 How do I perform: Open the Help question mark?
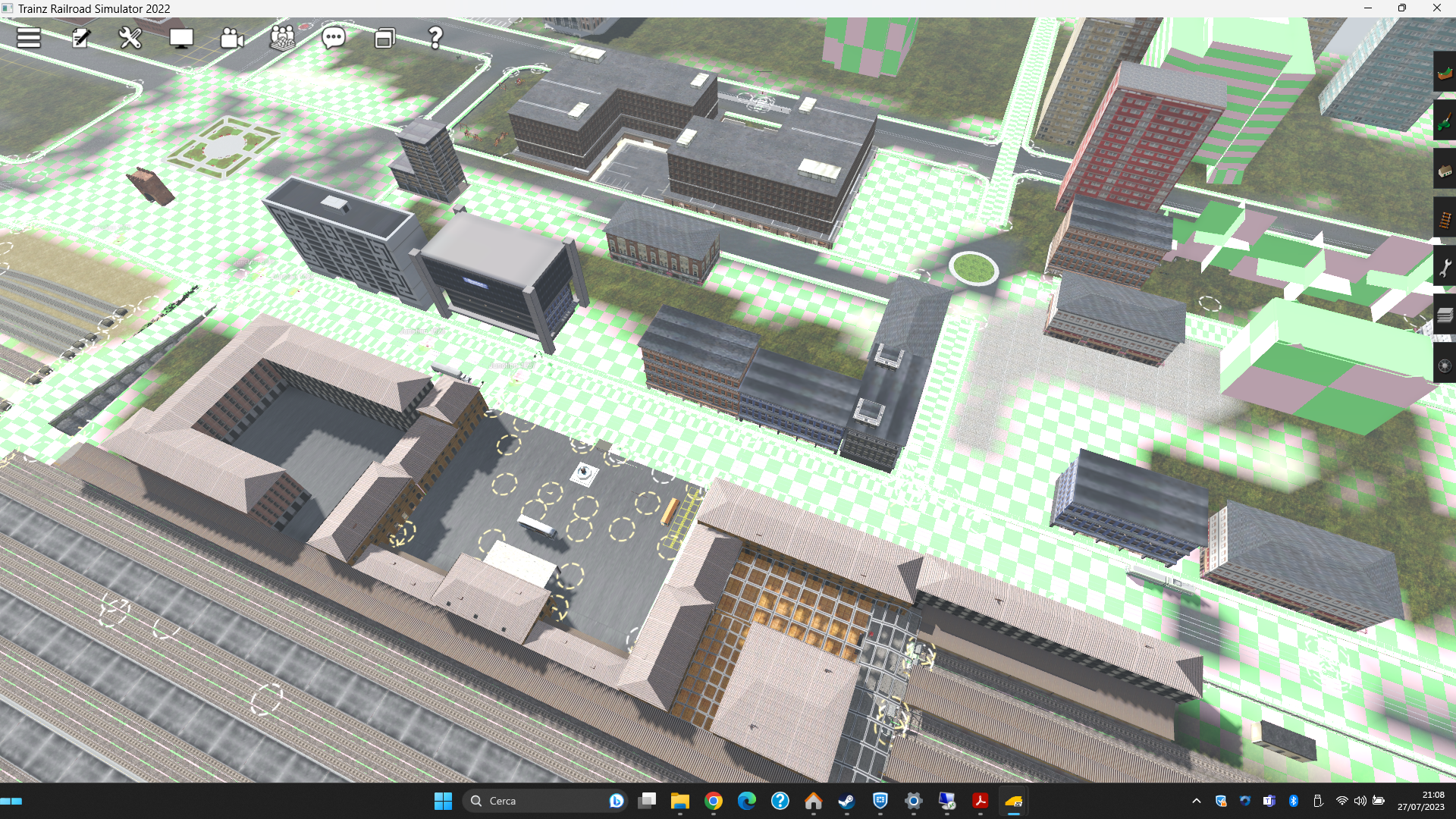click(x=435, y=38)
